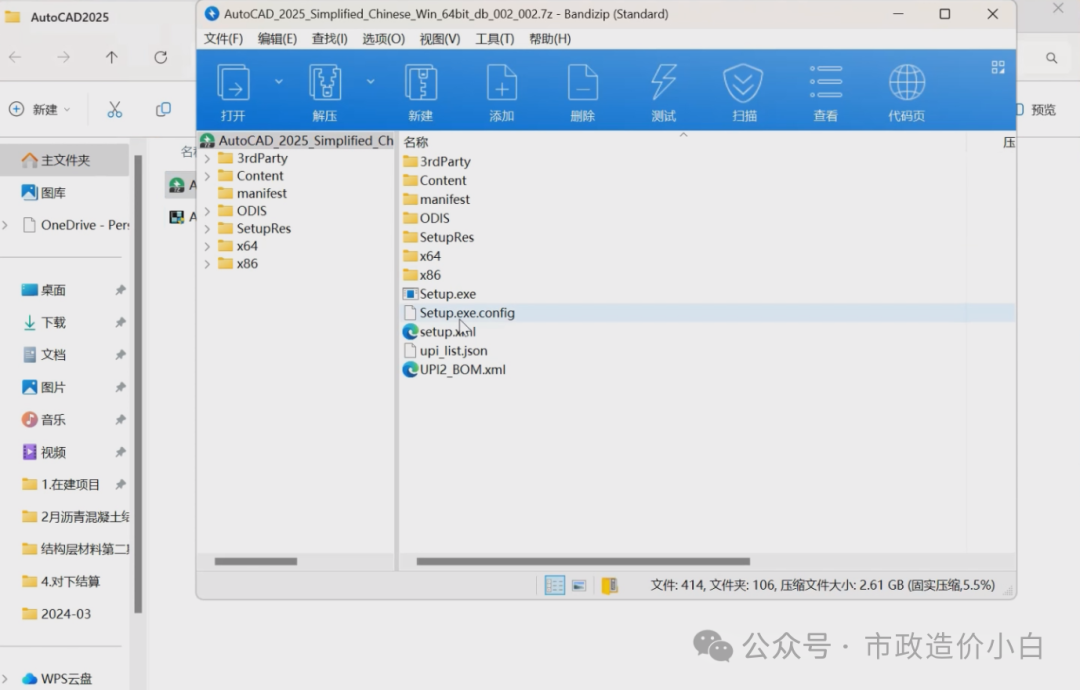1080x690 pixels.
Task: Test the archive with 测试 icon
Action: click(x=664, y=92)
